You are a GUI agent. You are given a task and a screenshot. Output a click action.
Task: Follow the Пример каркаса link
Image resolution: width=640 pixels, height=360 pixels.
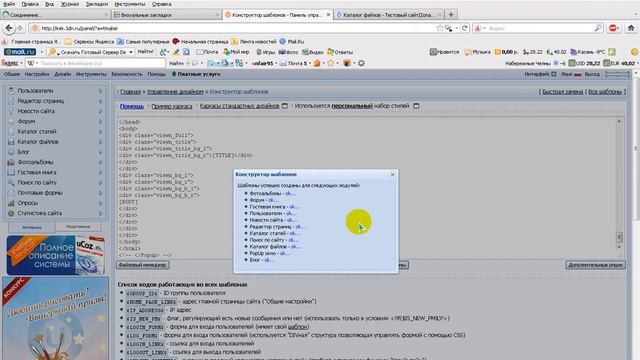pyautogui.click(x=172, y=106)
